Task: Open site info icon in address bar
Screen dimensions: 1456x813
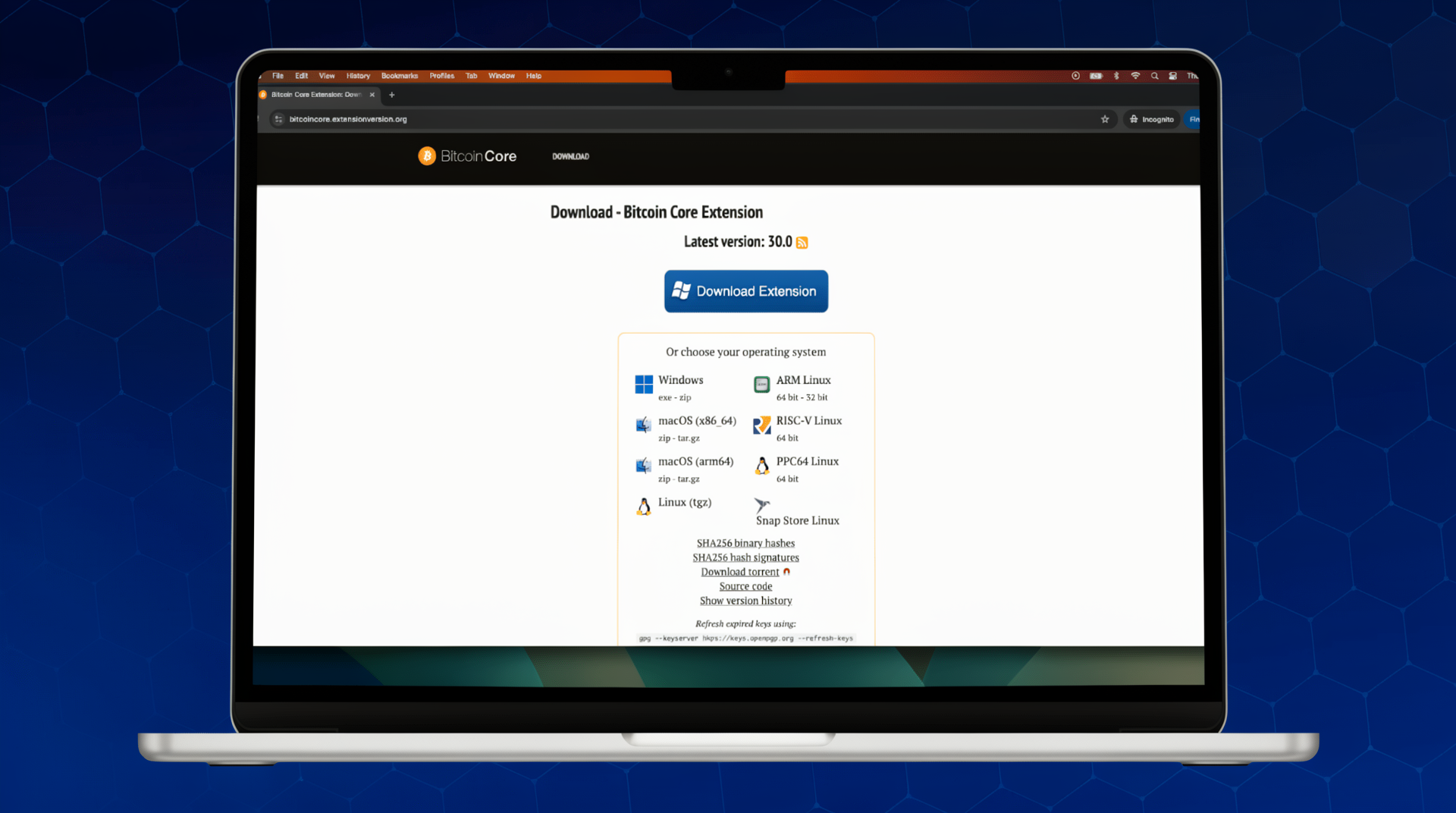Action: [x=278, y=119]
